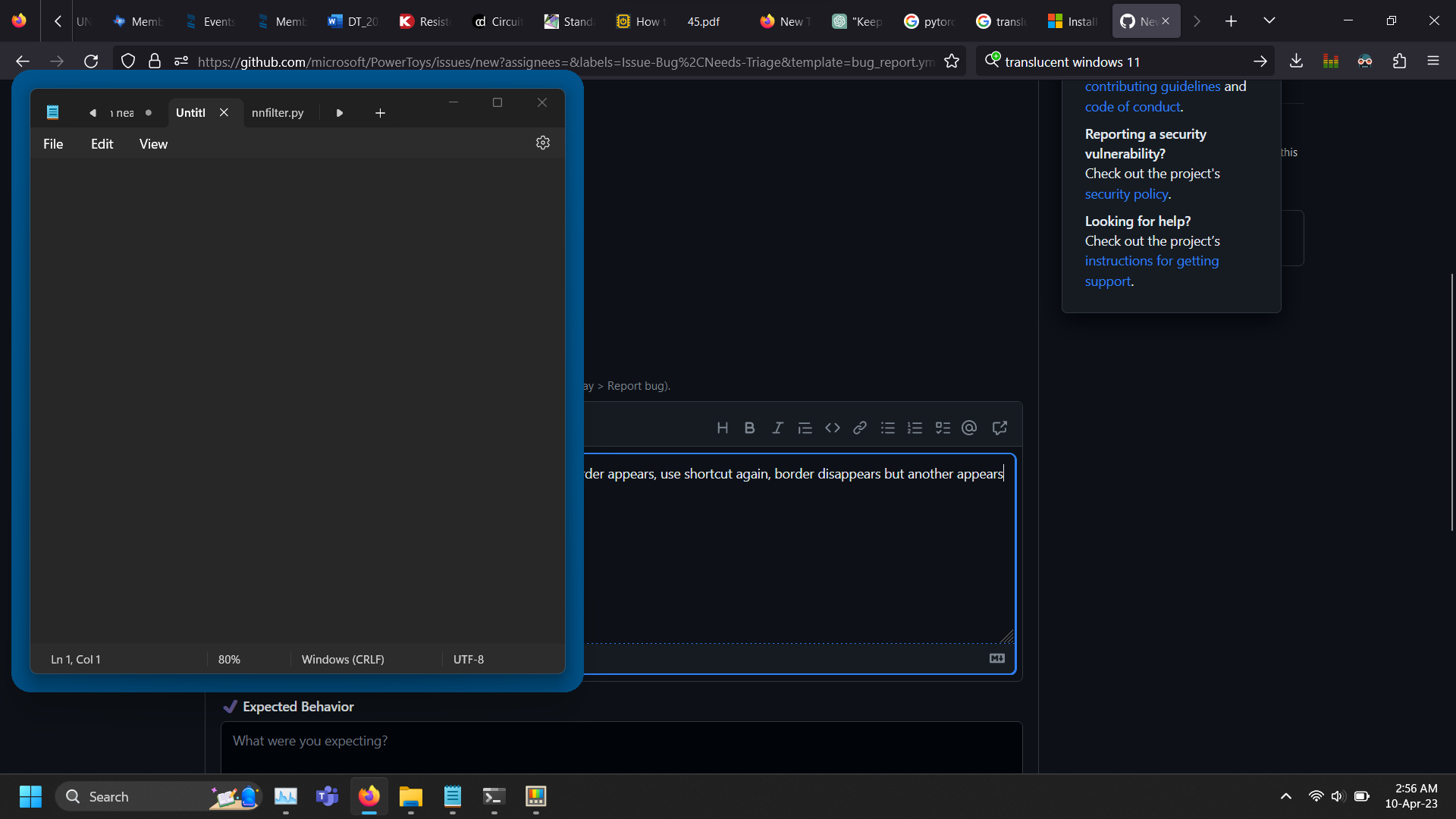Toggle a markdown task list item
The width and height of the screenshot is (1456, 819).
[x=942, y=428]
